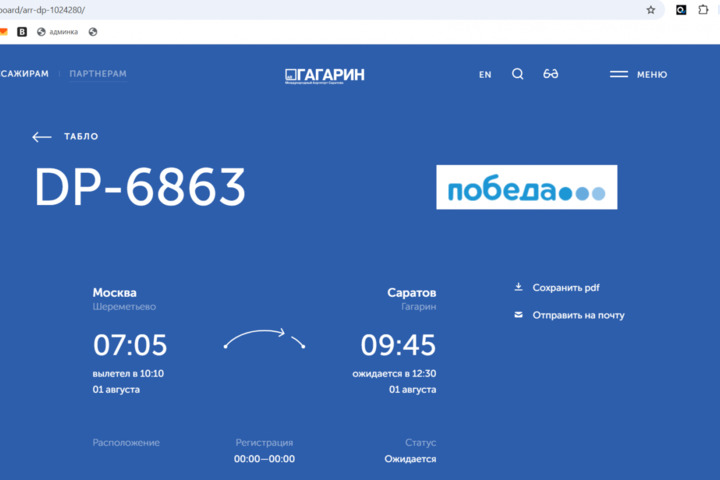Viewport: 720px width, 480px height.
Task: Open the globe bookmark after админка
Action: pyautogui.click(x=93, y=32)
